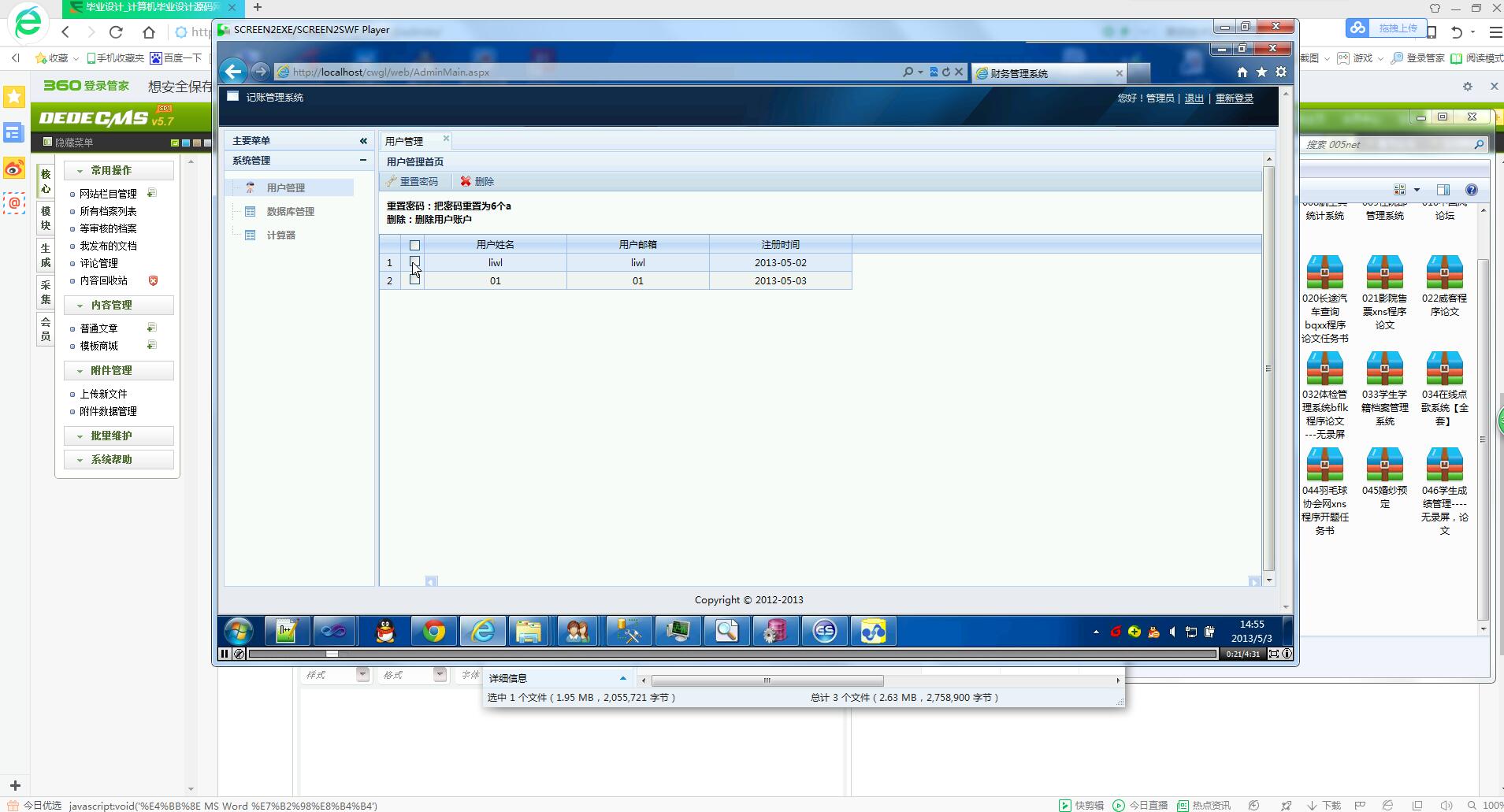The image size is (1504, 812).
Task: Collapse the 系统管理 section
Action: click(363, 160)
